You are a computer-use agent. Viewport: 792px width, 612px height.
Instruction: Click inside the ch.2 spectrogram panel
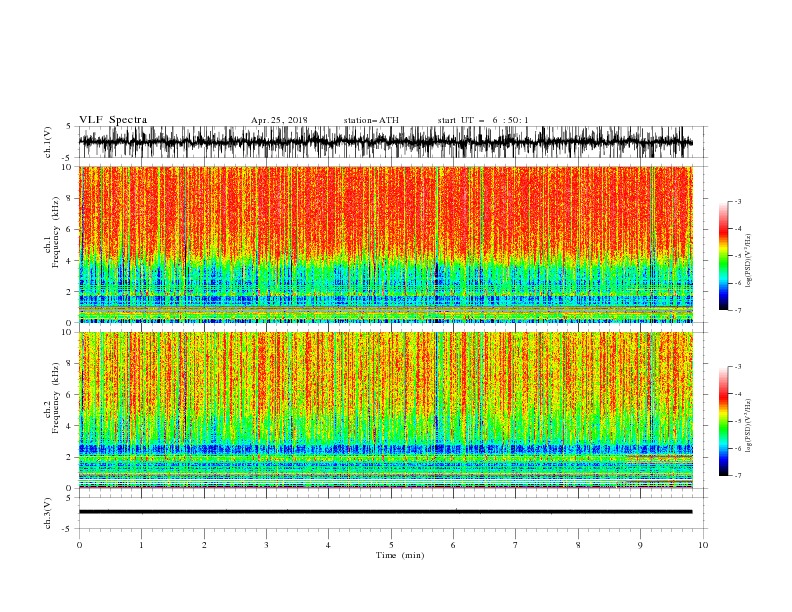coord(385,410)
